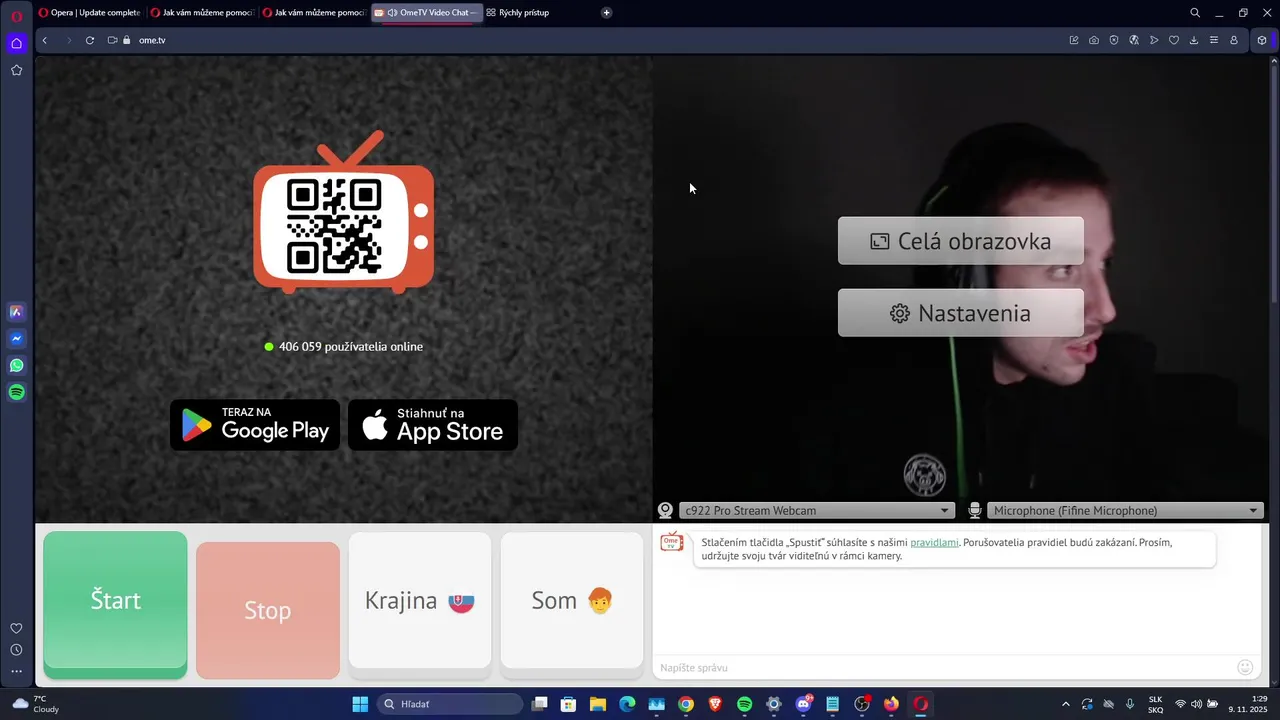Open profile account icon in toolbar

(x=1234, y=40)
